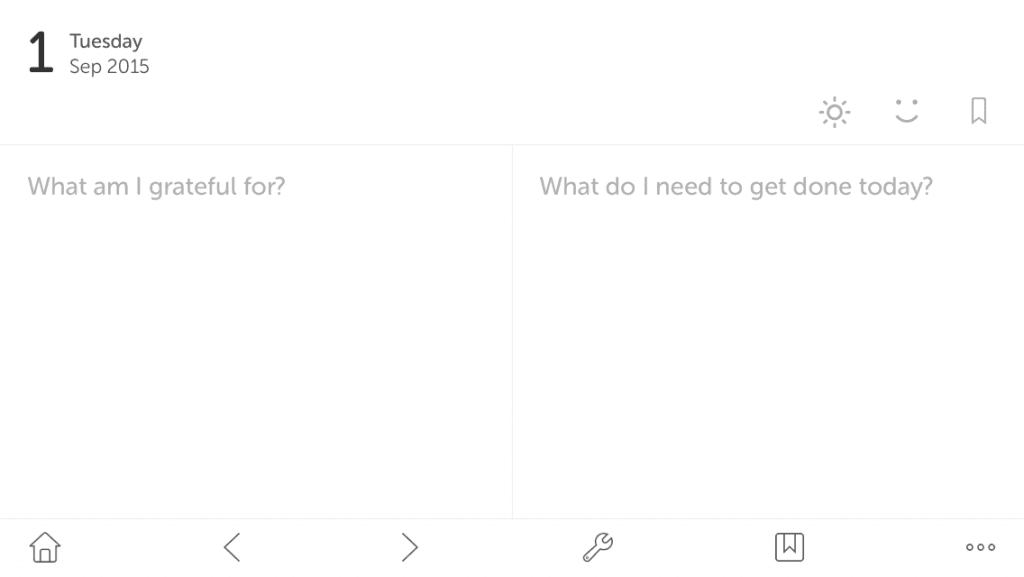1024x577 pixels.
Task: Open the Sep 2015 month label
Action: pyautogui.click(x=109, y=67)
